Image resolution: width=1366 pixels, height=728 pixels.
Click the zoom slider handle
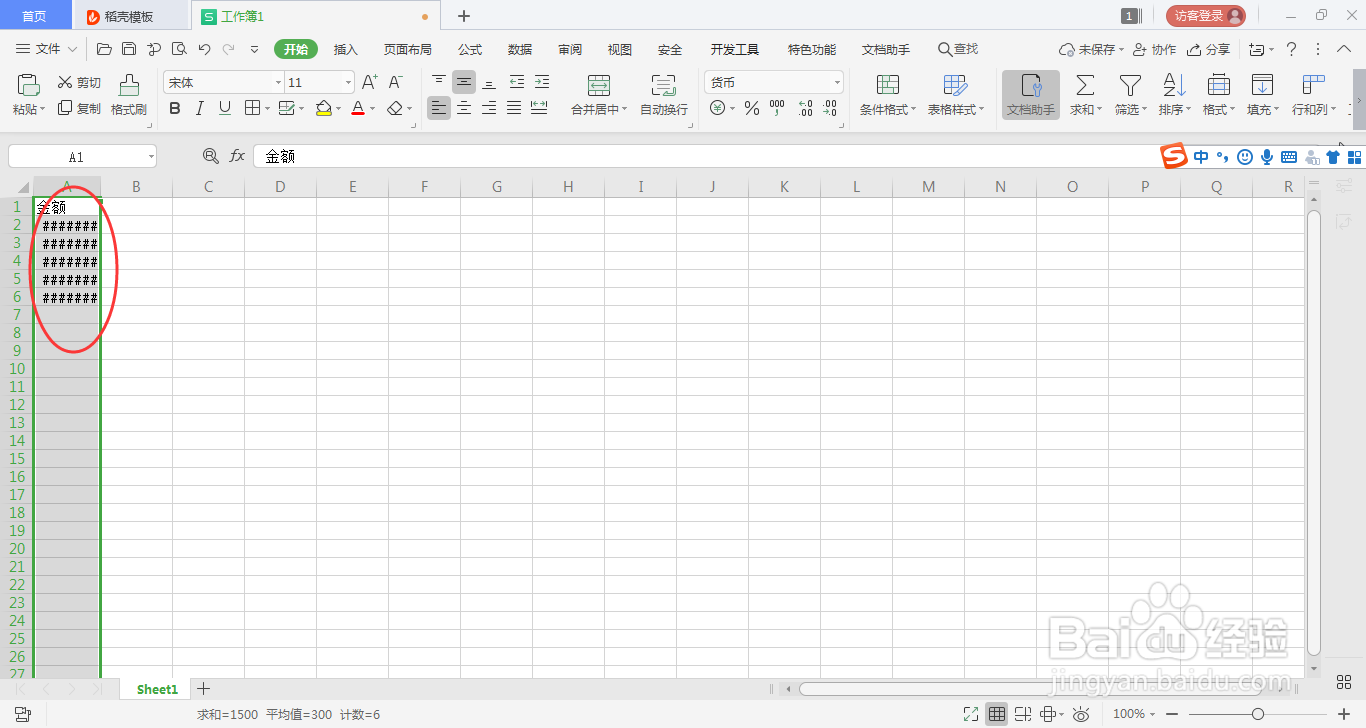(x=1258, y=714)
